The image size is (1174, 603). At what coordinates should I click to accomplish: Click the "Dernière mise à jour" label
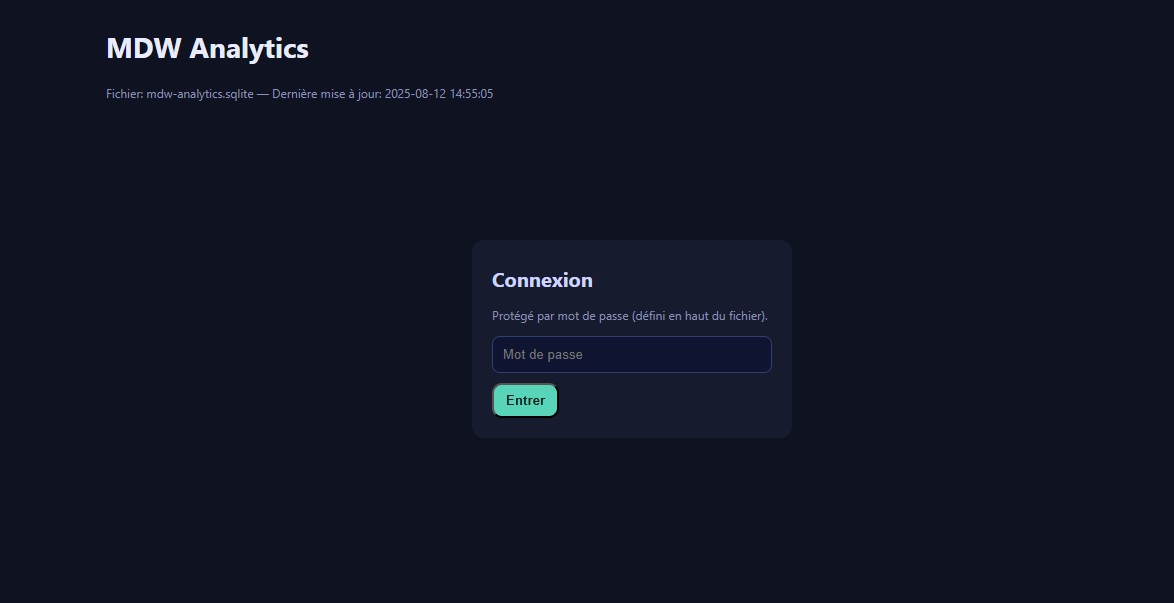pos(326,94)
